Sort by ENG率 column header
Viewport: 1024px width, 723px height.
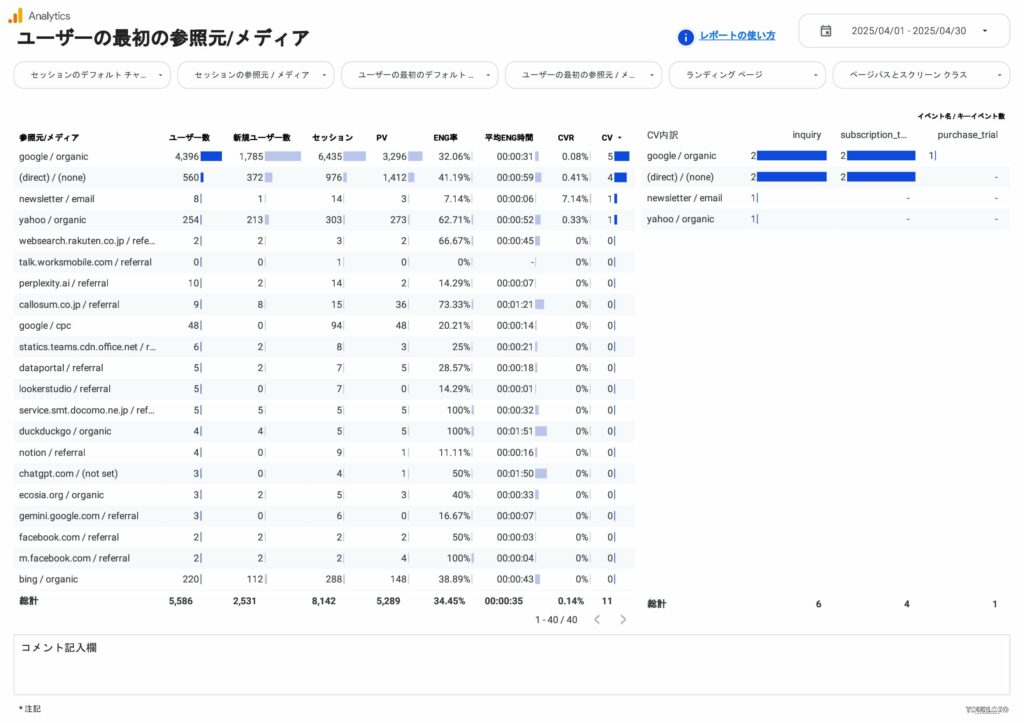(x=445, y=138)
